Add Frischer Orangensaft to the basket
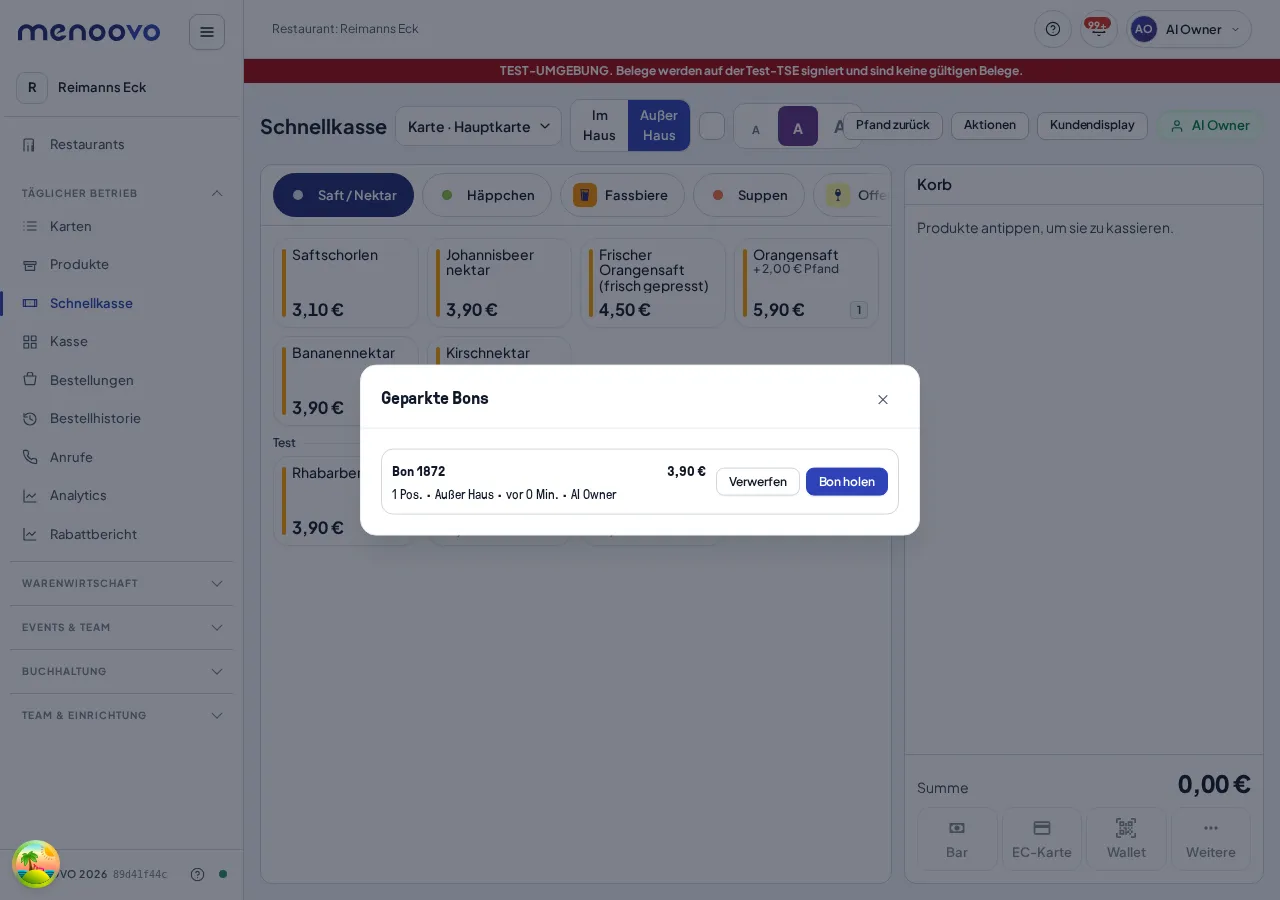The height and width of the screenshot is (900, 1280). 653,283
